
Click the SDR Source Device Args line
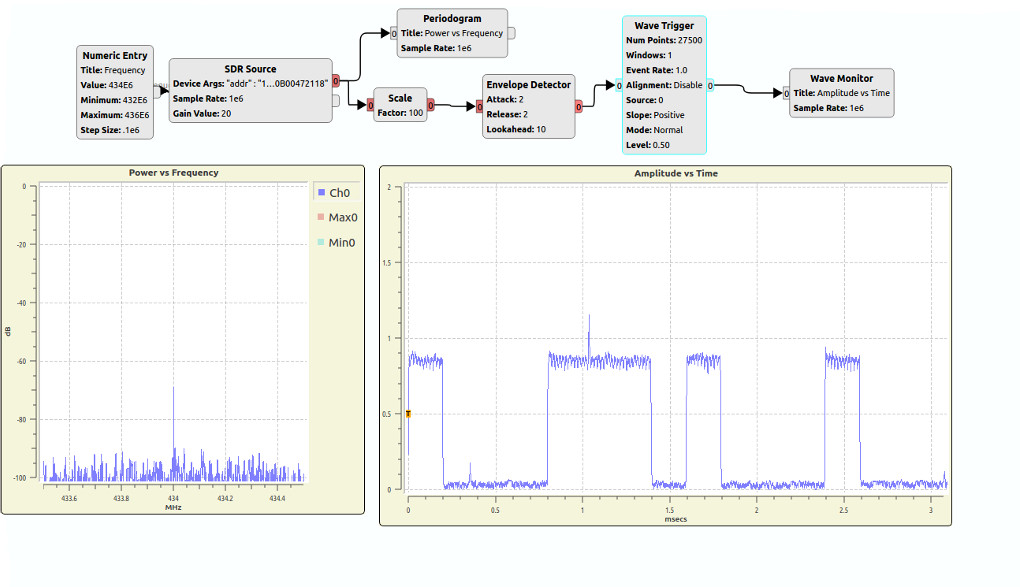click(250, 83)
